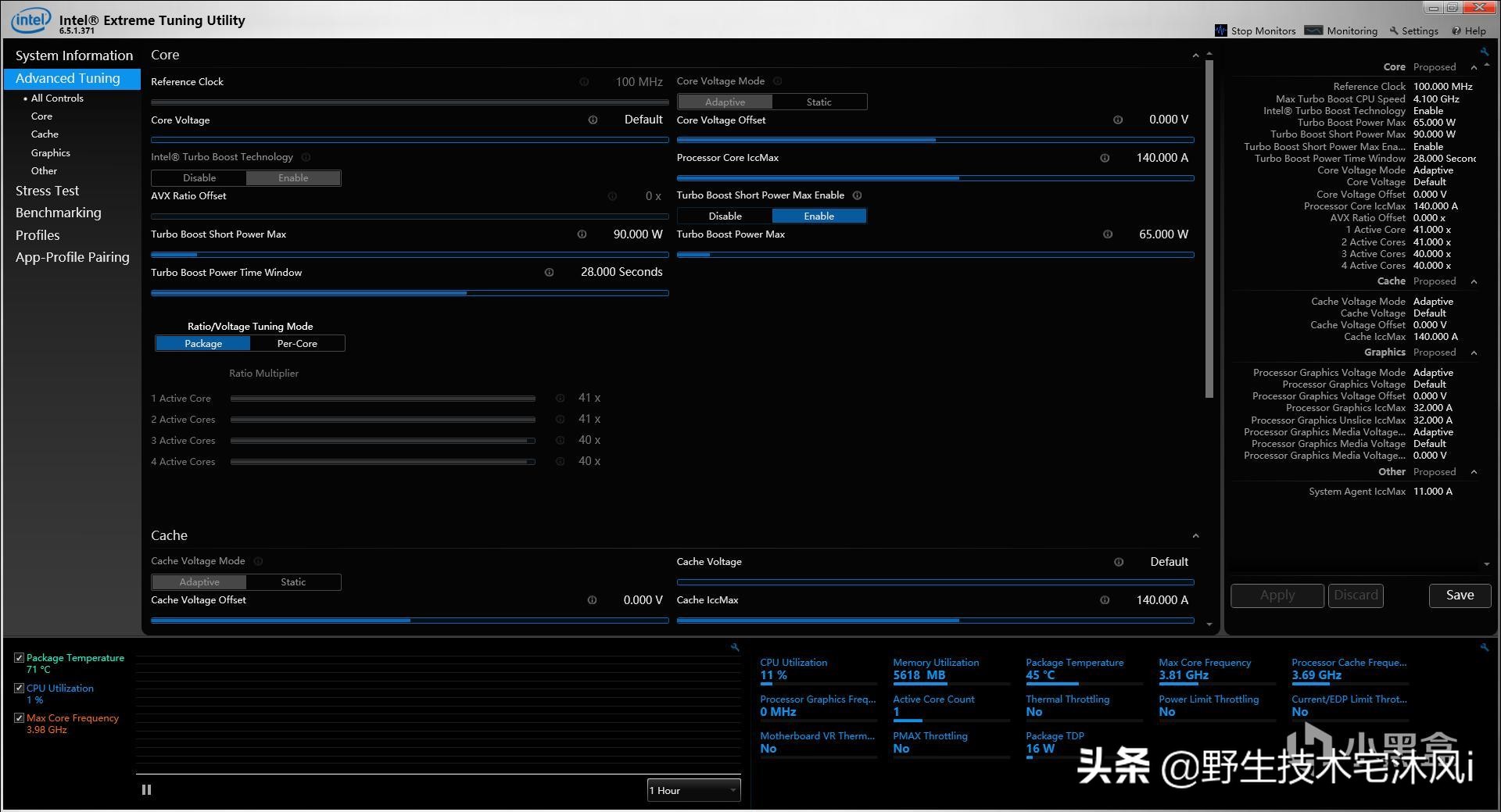Click info icon beside Turbo Boost Short Power Max Enable
Screen dimensions: 1501x812
click(x=857, y=195)
